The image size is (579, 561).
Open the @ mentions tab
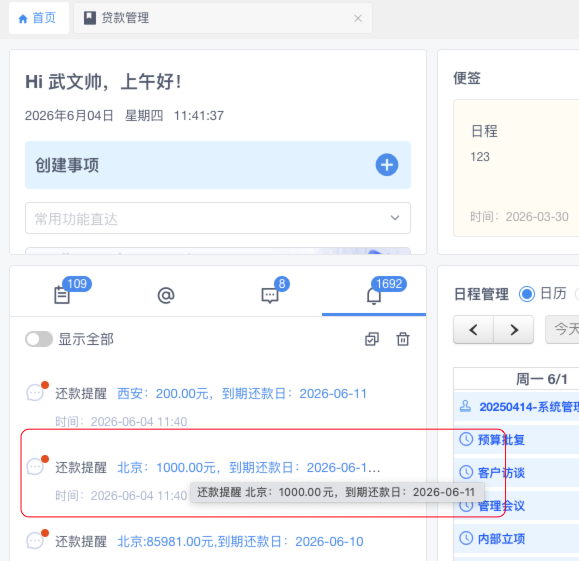pyautogui.click(x=166, y=295)
